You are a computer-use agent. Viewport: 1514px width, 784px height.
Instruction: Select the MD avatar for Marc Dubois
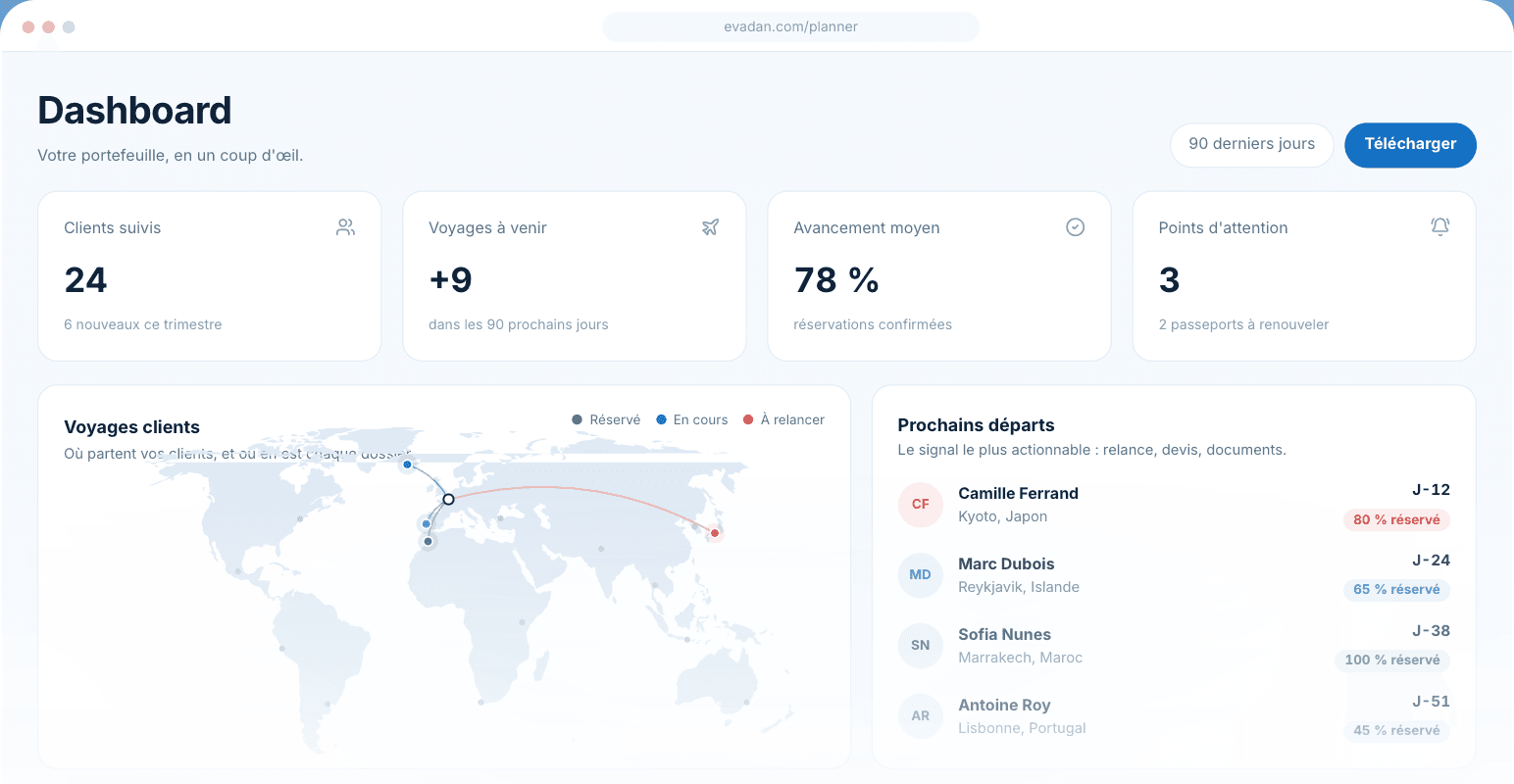click(x=920, y=574)
